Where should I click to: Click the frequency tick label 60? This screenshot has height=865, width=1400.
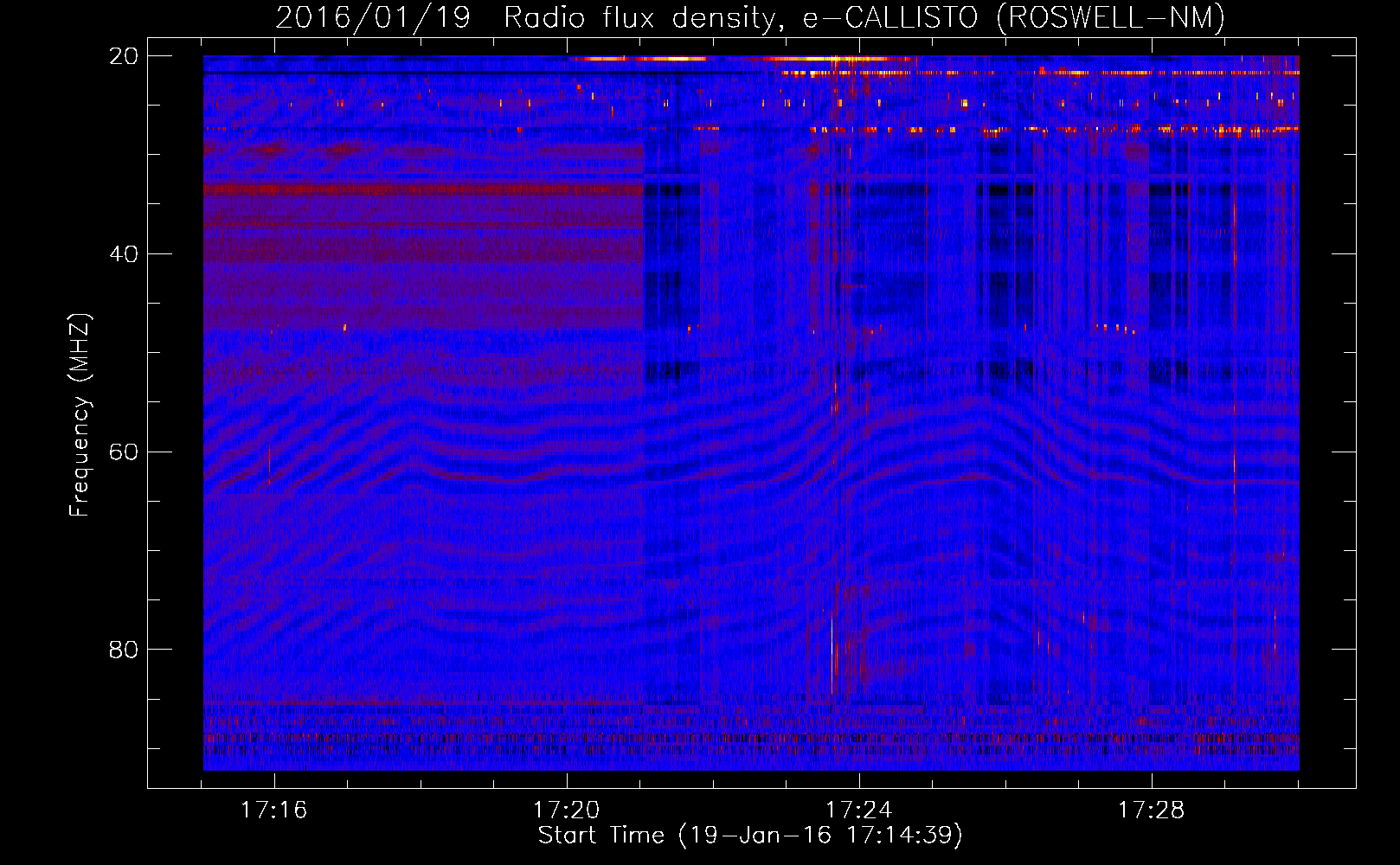click(124, 452)
